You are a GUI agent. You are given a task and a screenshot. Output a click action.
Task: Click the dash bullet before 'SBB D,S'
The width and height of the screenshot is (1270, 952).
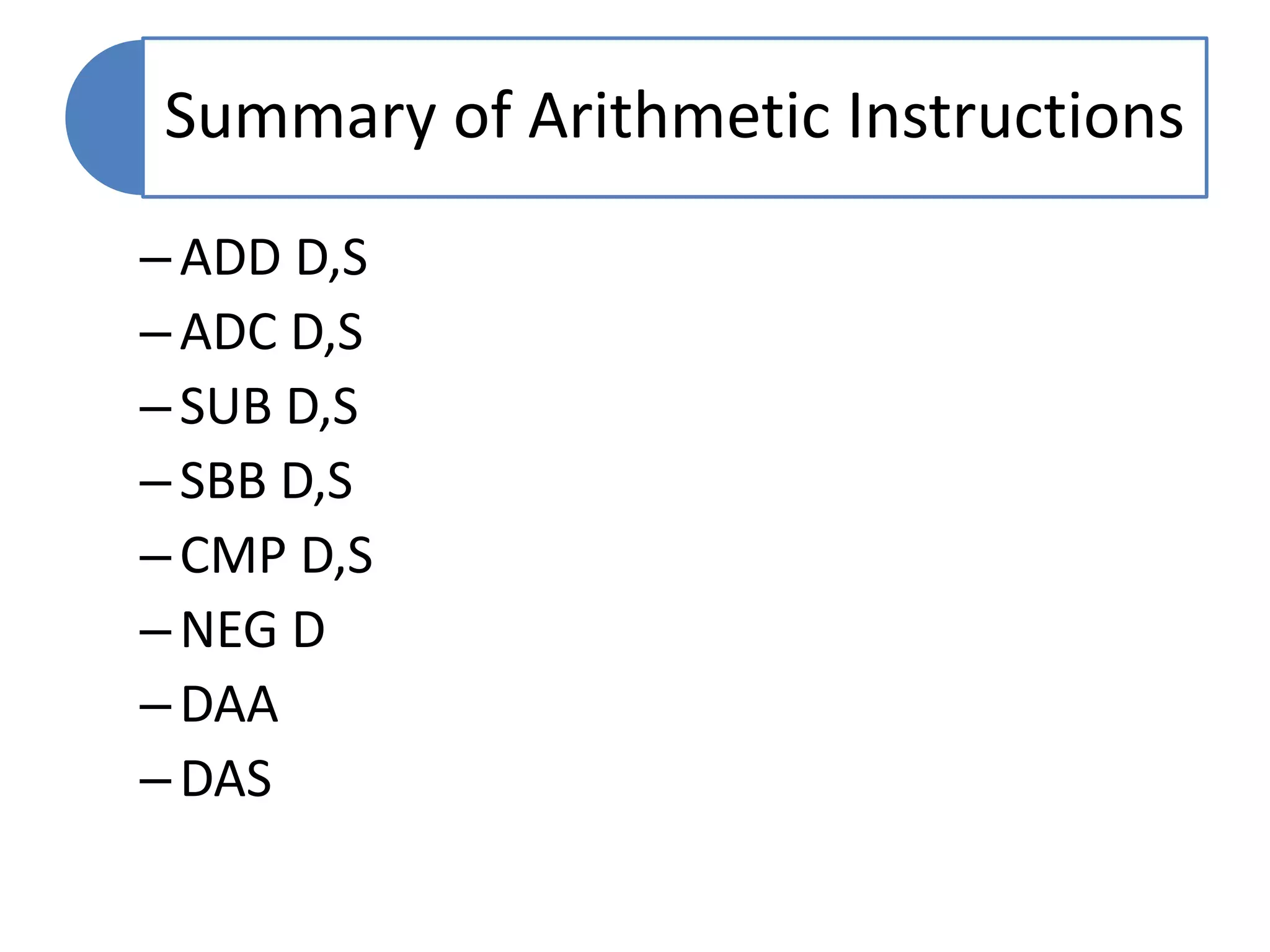click(x=156, y=484)
